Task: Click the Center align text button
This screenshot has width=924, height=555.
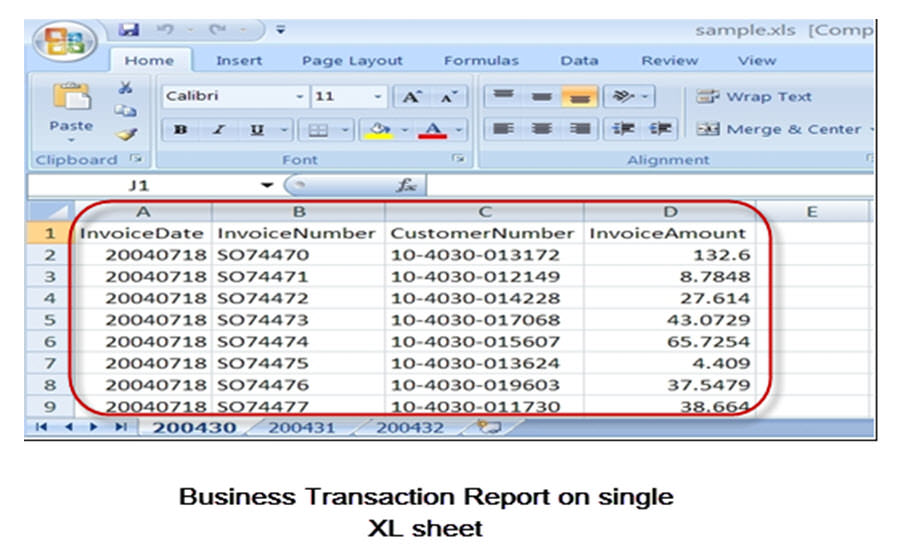Action: click(x=541, y=129)
